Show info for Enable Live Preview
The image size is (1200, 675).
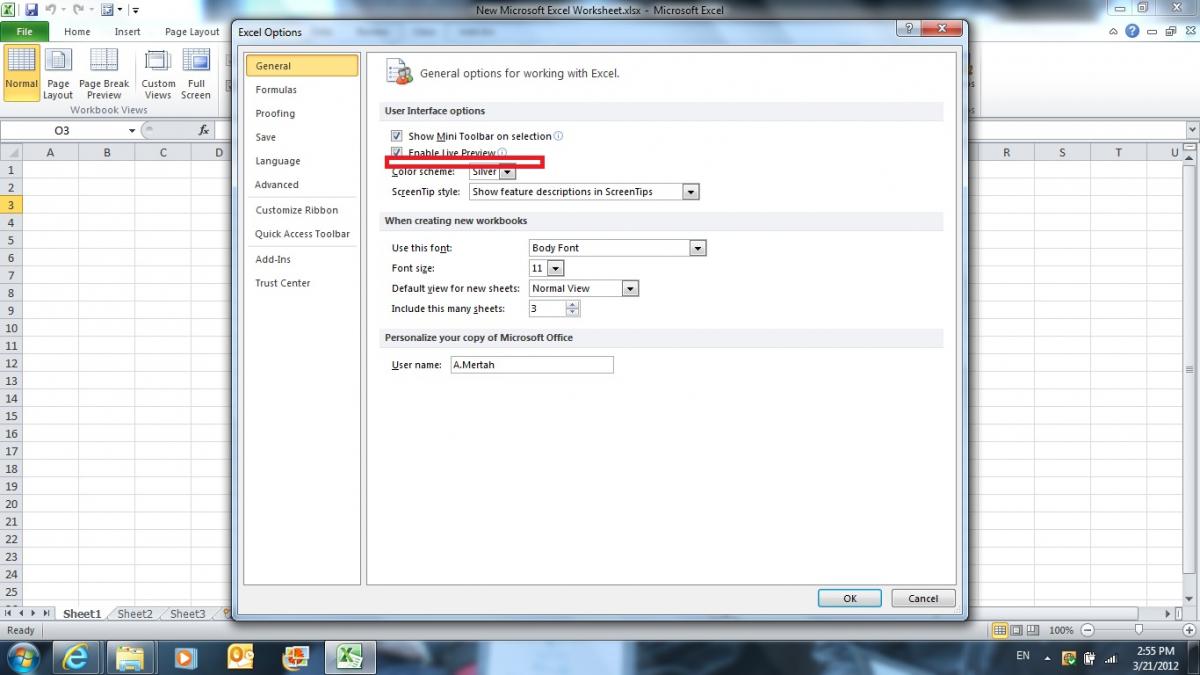[x=502, y=153]
